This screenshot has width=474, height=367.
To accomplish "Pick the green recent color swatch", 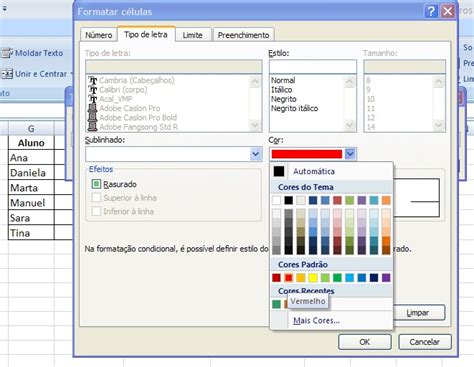I will click(276, 304).
